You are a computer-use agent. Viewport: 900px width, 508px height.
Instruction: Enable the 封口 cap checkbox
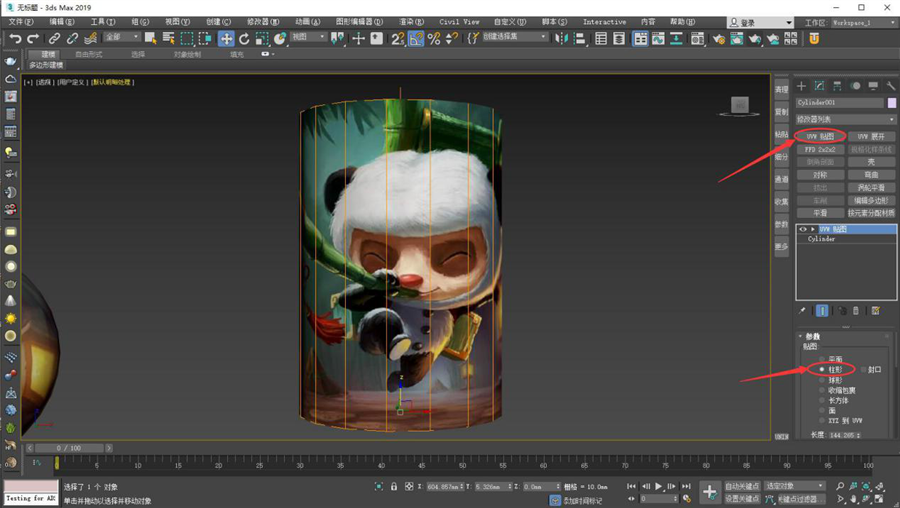coord(863,370)
